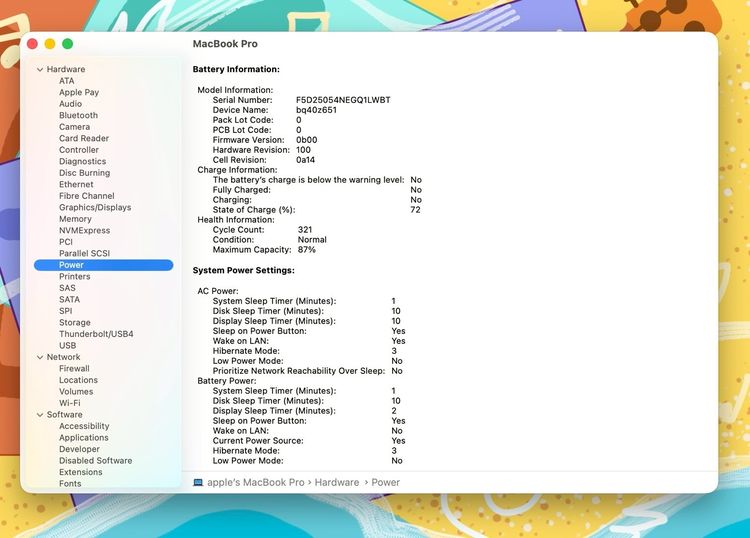Viewport: 750px width, 538px height.
Task: Open Applications under Software
Action: 84,438
